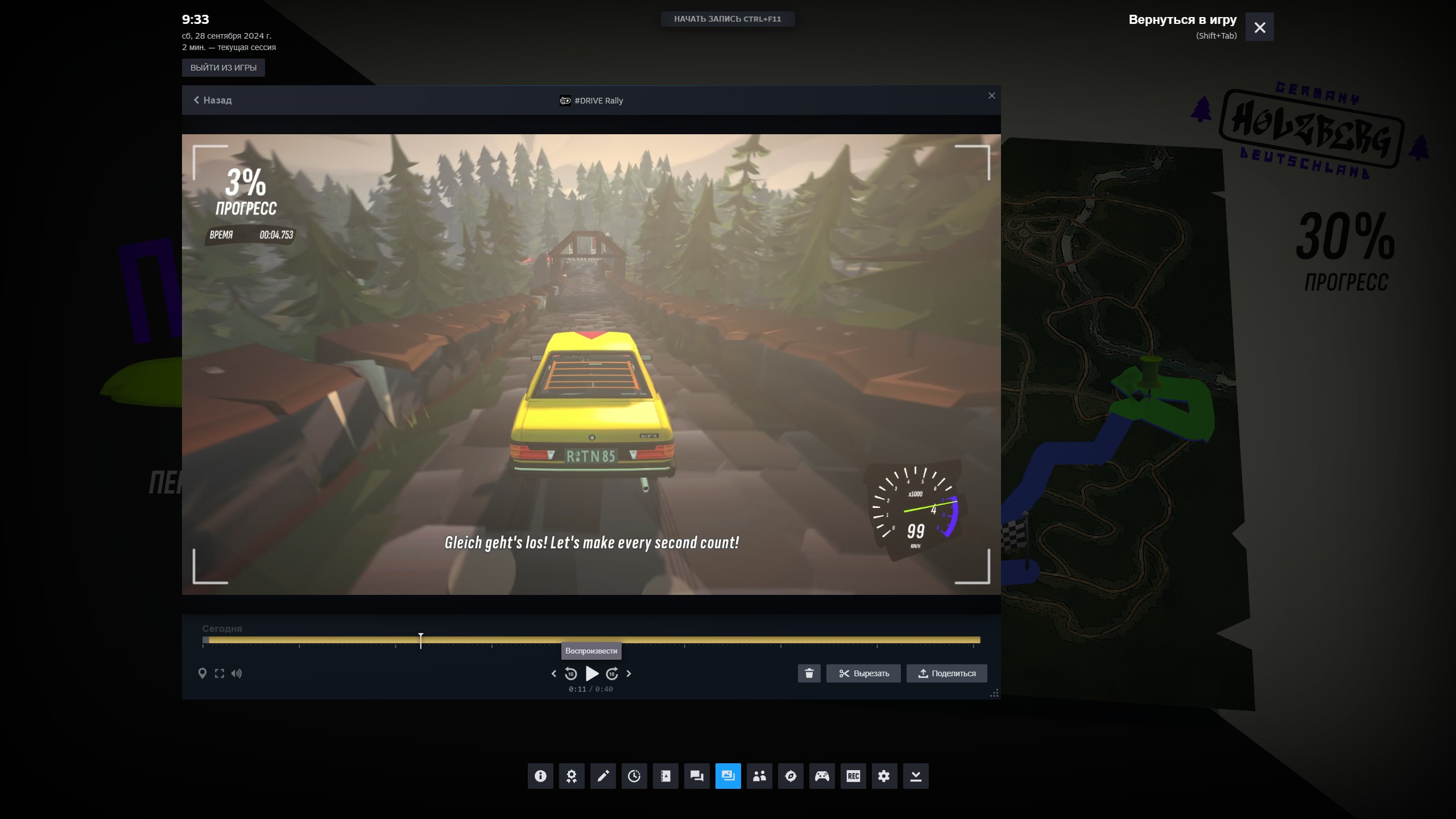Open the controller settings gamepad icon
Viewport: 1456px width, 819px height.
tap(822, 776)
